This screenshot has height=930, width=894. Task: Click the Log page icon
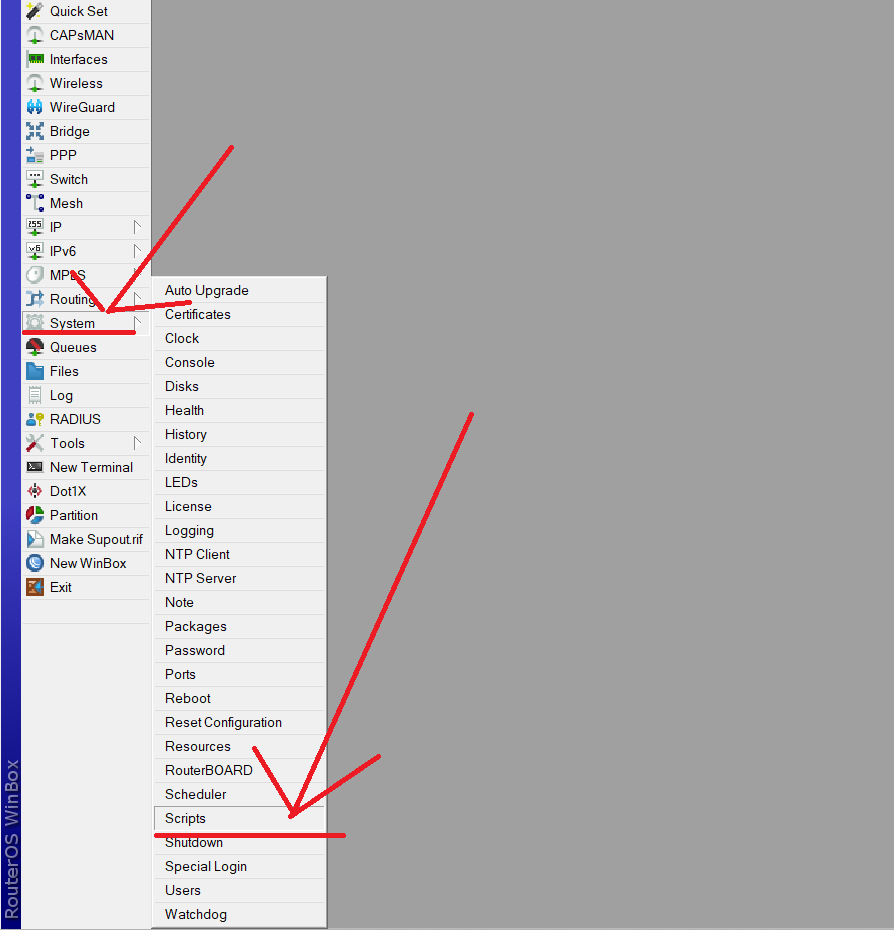35,396
